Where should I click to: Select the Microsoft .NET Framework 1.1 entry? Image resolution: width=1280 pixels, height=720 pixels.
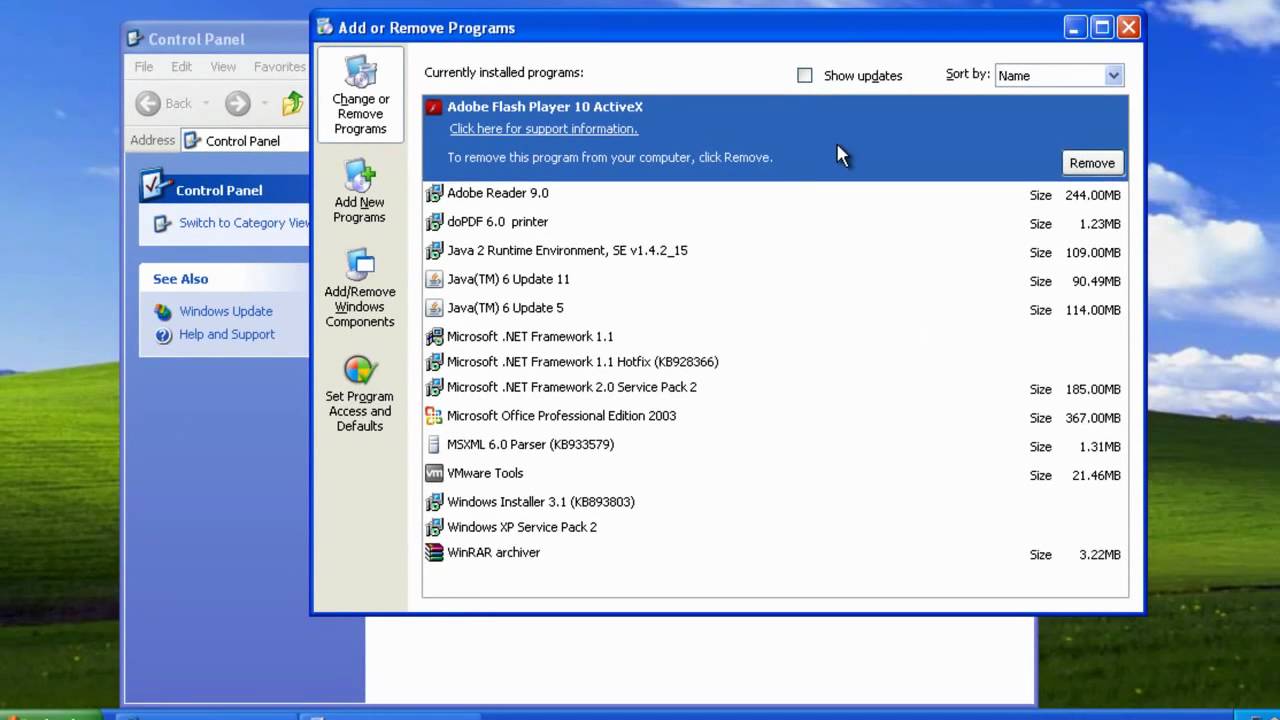tap(775, 337)
